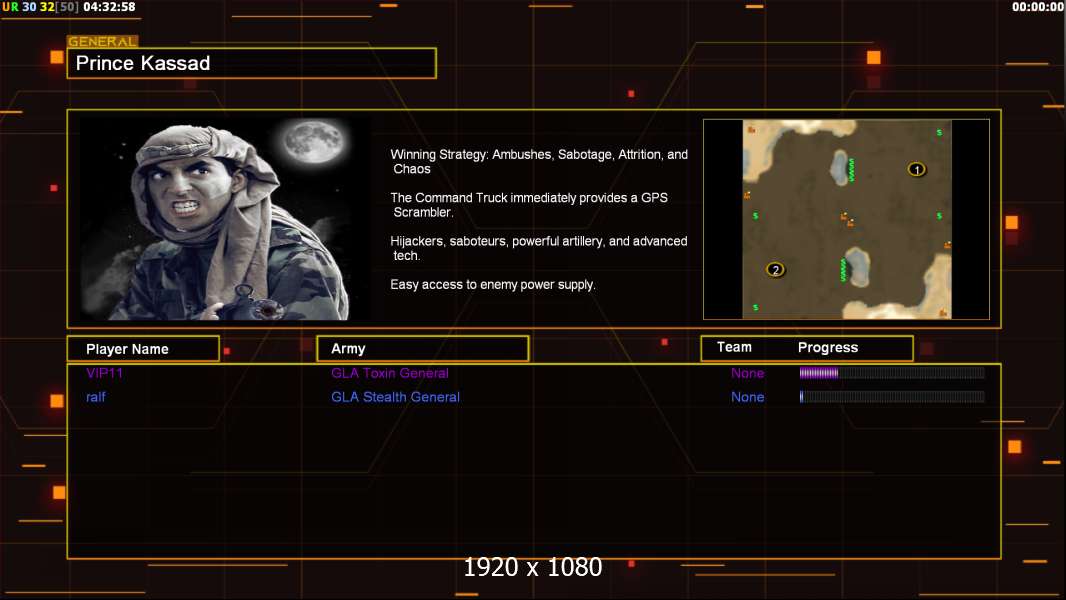Click start position 1 marker on minimap
The image size is (1066, 600).
pyautogui.click(x=916, y=169)
